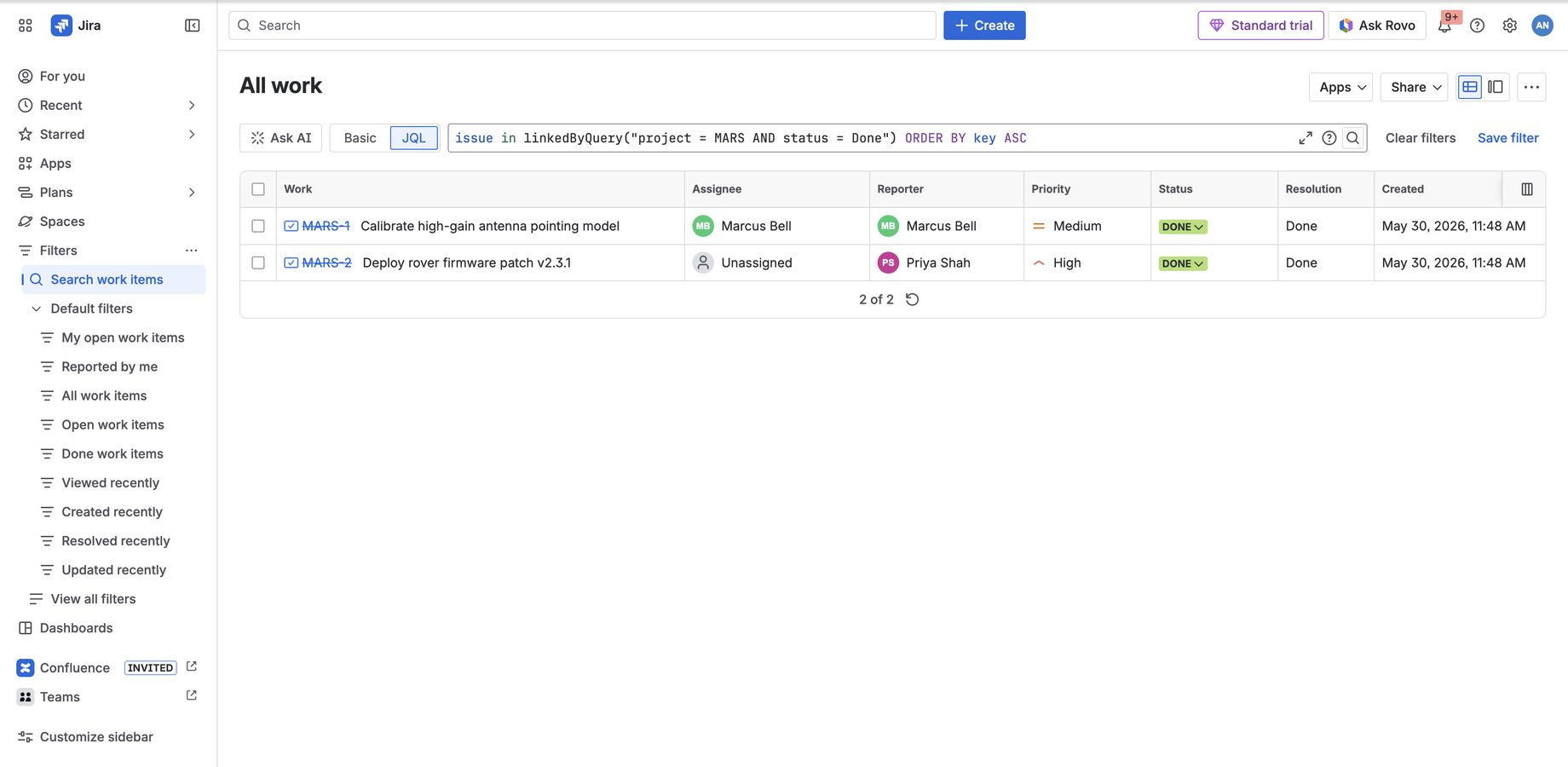
Task: Collapse the Default filters group
Action: pyautogui.click(x=36, y=309)
